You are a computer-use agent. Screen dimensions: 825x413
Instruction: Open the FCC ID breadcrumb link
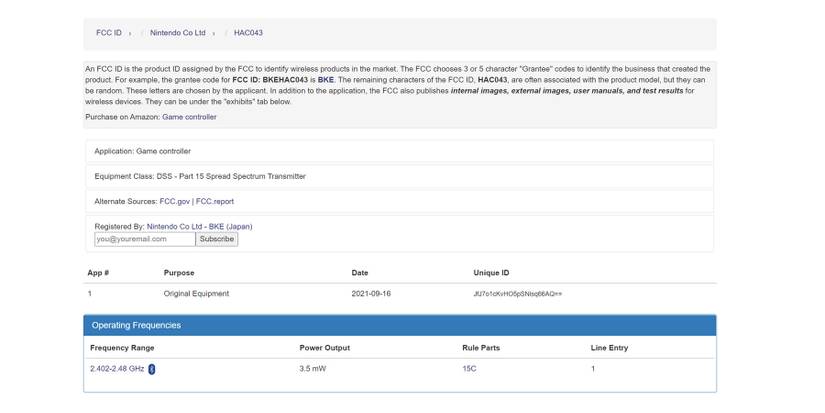[109, 33]
